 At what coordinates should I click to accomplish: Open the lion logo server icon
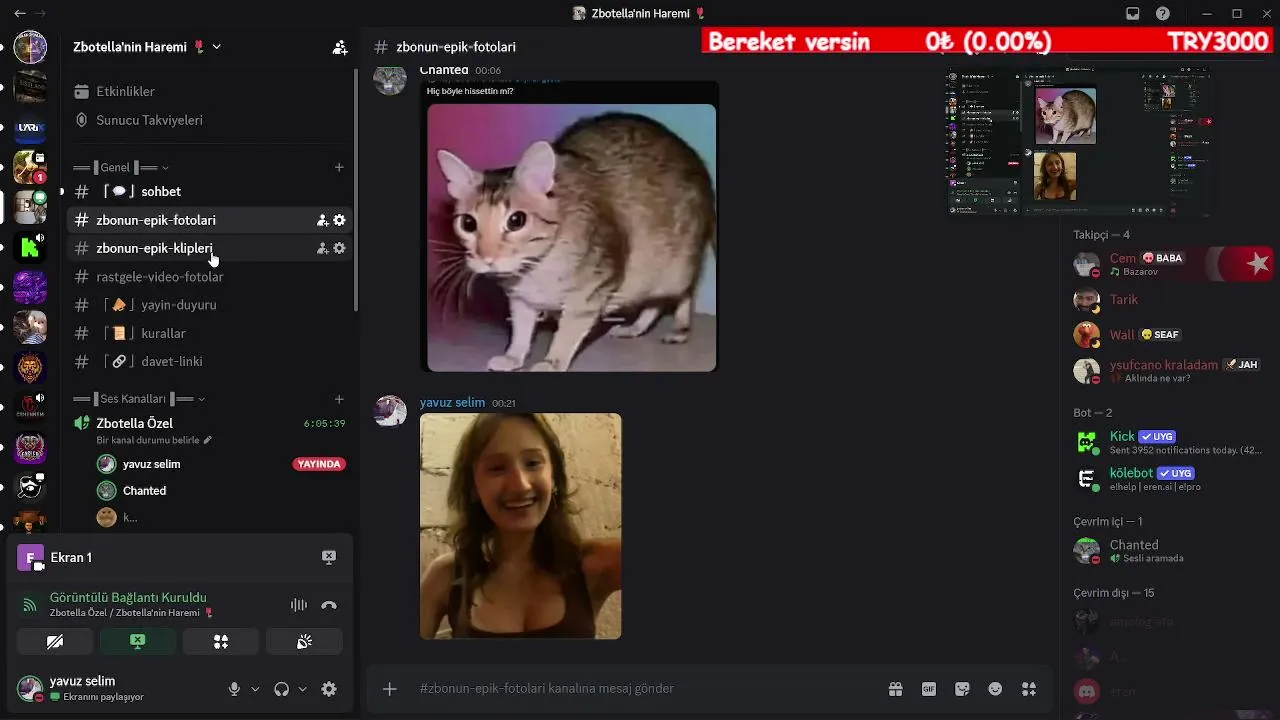[30, 367]
